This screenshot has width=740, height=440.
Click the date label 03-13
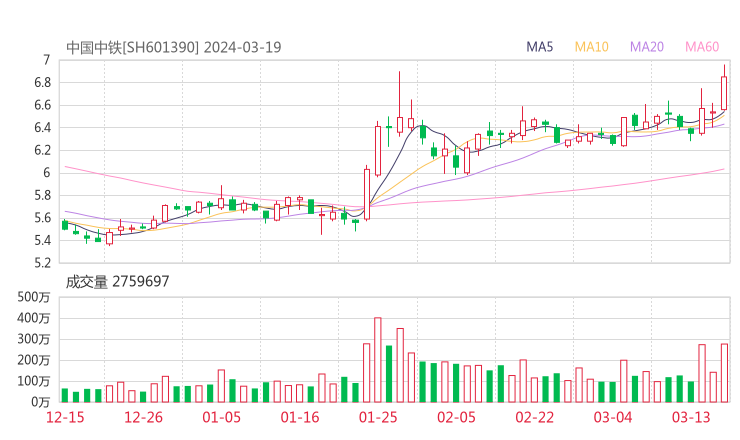[x=691, y=417]
